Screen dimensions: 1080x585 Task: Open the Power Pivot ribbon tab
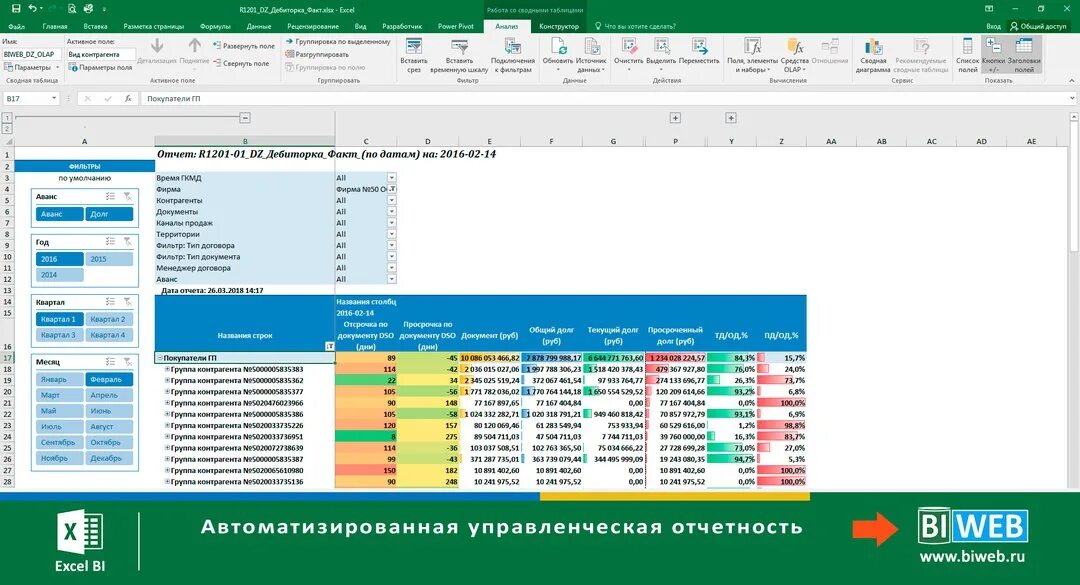pos(455,26)
